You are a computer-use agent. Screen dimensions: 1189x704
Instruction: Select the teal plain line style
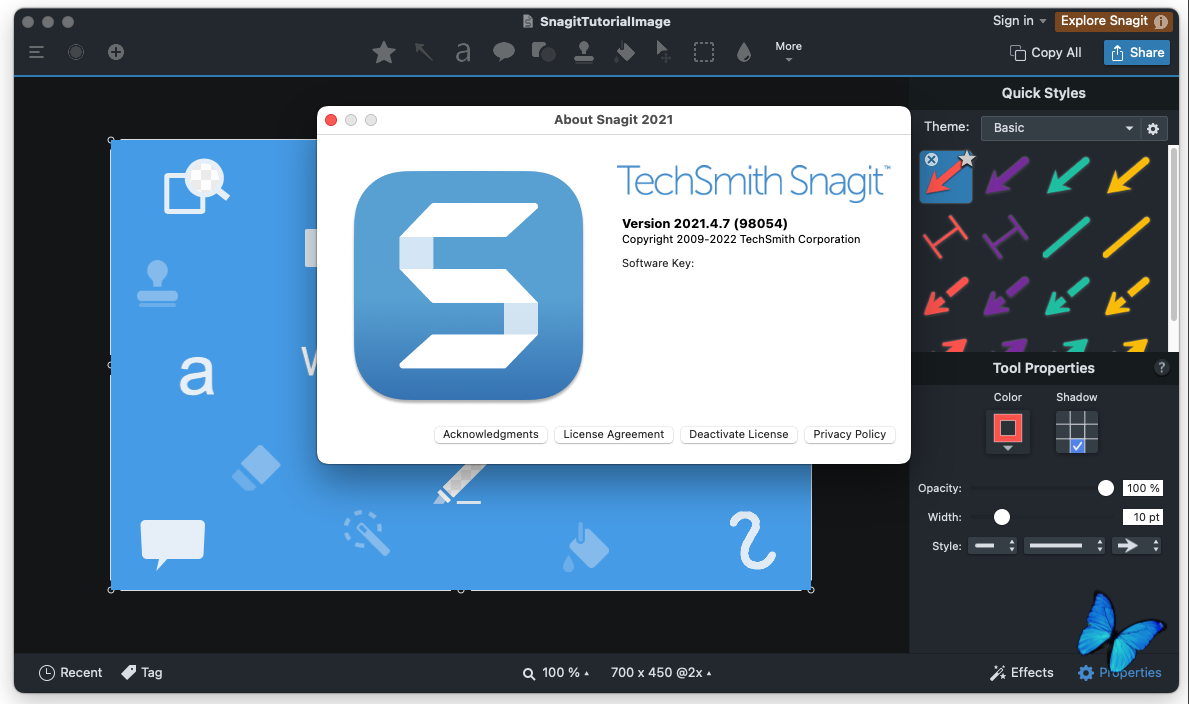click(x=1067, y=237)
